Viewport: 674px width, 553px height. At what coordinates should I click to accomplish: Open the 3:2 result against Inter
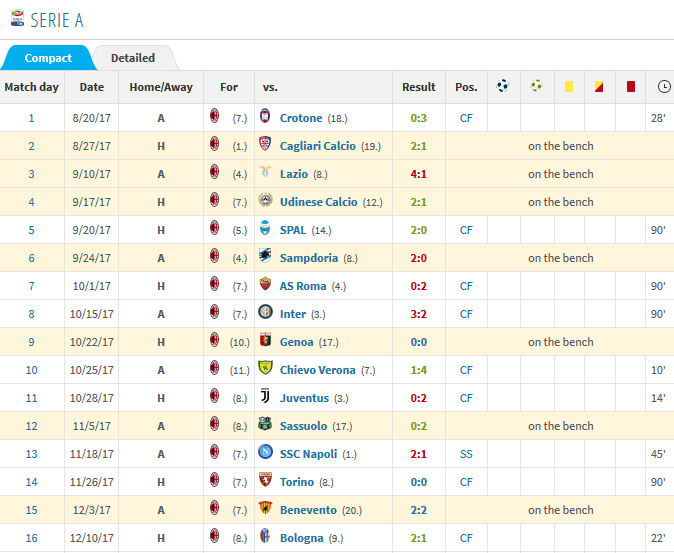coord(419,314)
